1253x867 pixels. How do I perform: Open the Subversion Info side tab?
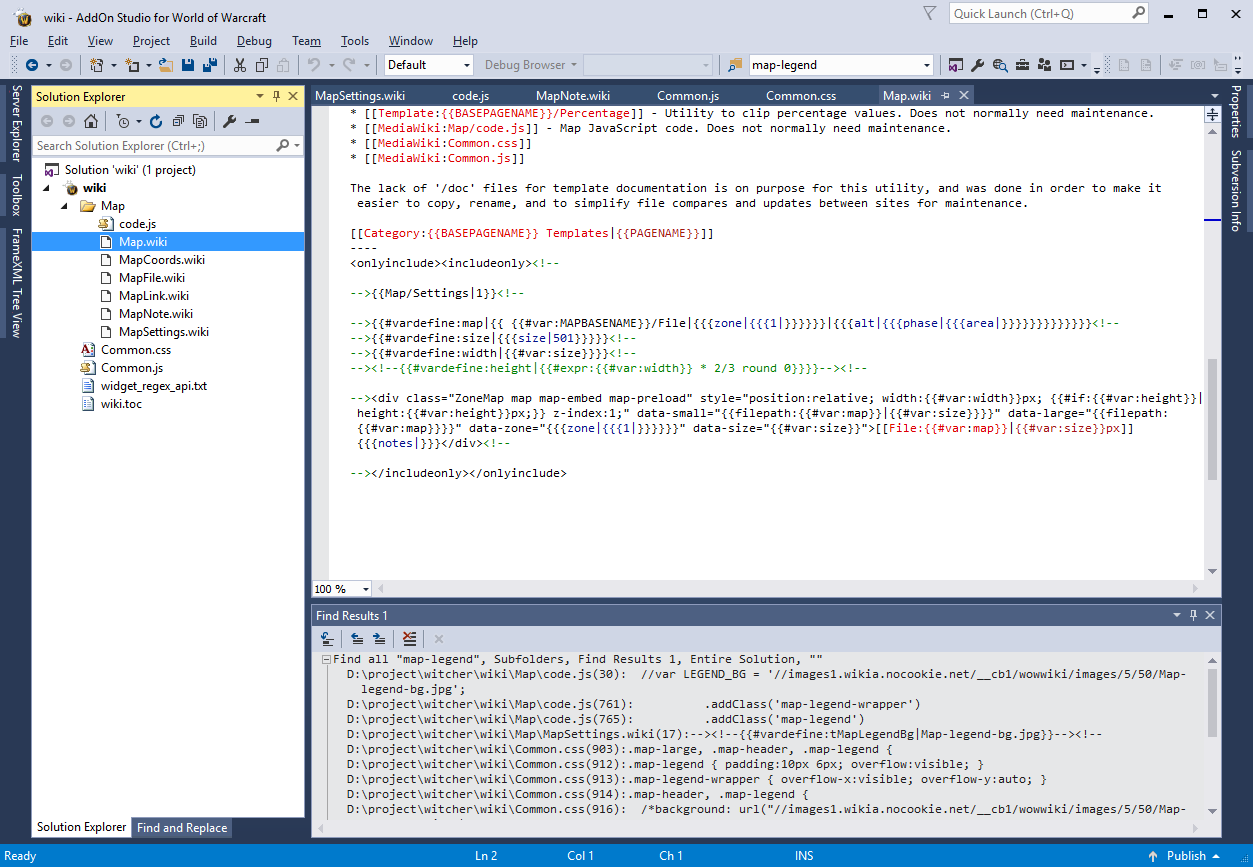(x=1236, y=190)
